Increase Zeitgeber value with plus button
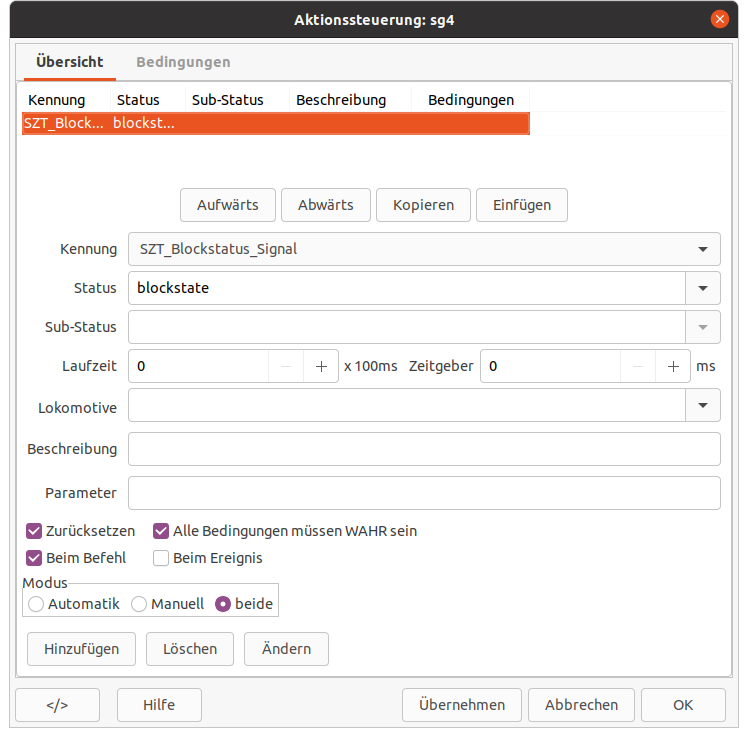This screenshot has height=737, width=748. (672, 366)
